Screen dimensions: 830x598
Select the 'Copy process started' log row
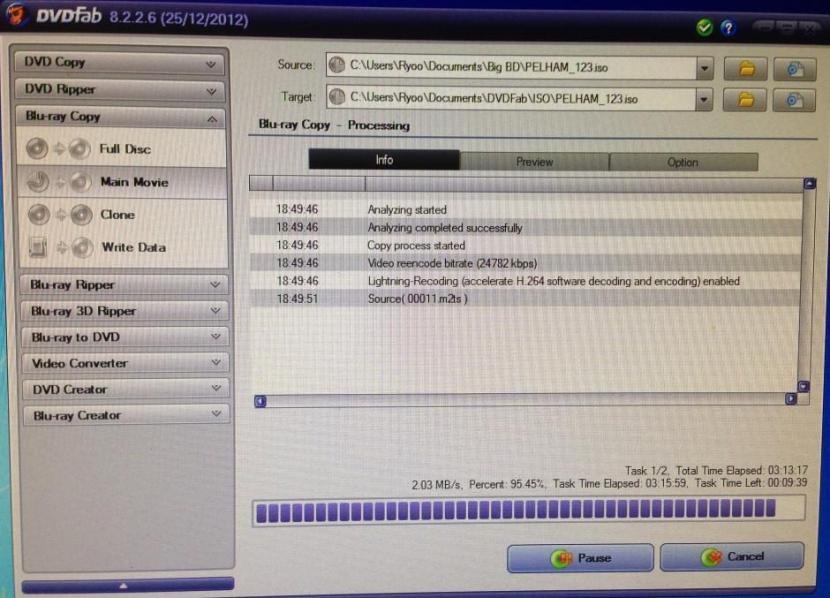(x=525, y=246)
